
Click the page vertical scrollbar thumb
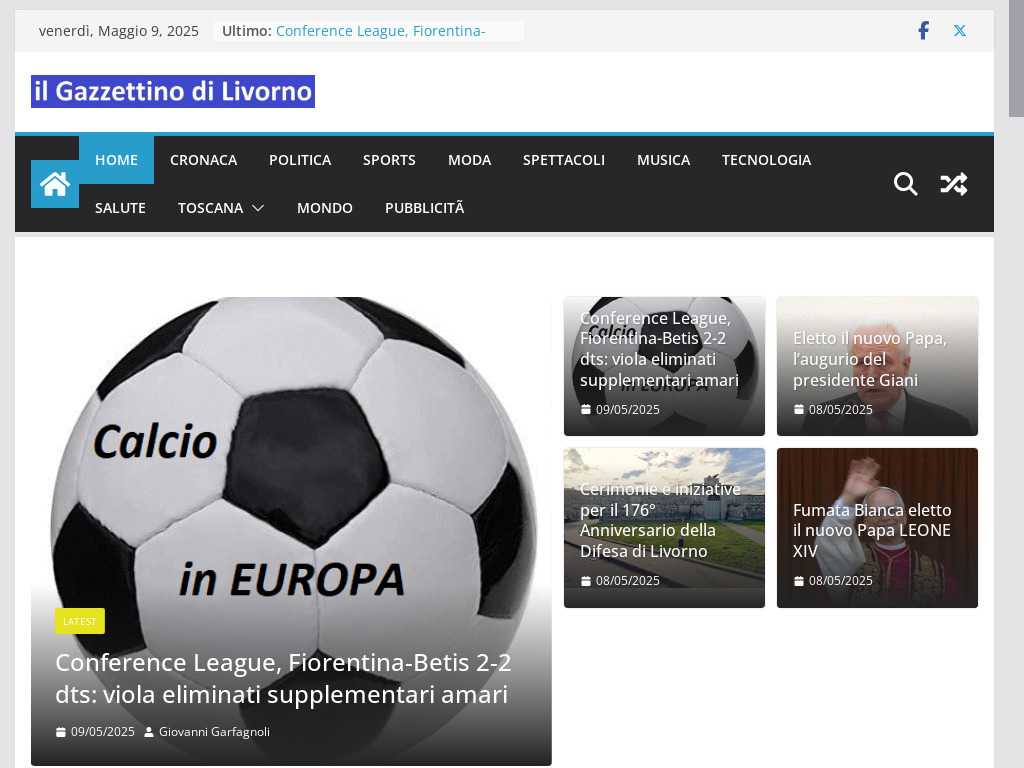tap(1016, 59)
